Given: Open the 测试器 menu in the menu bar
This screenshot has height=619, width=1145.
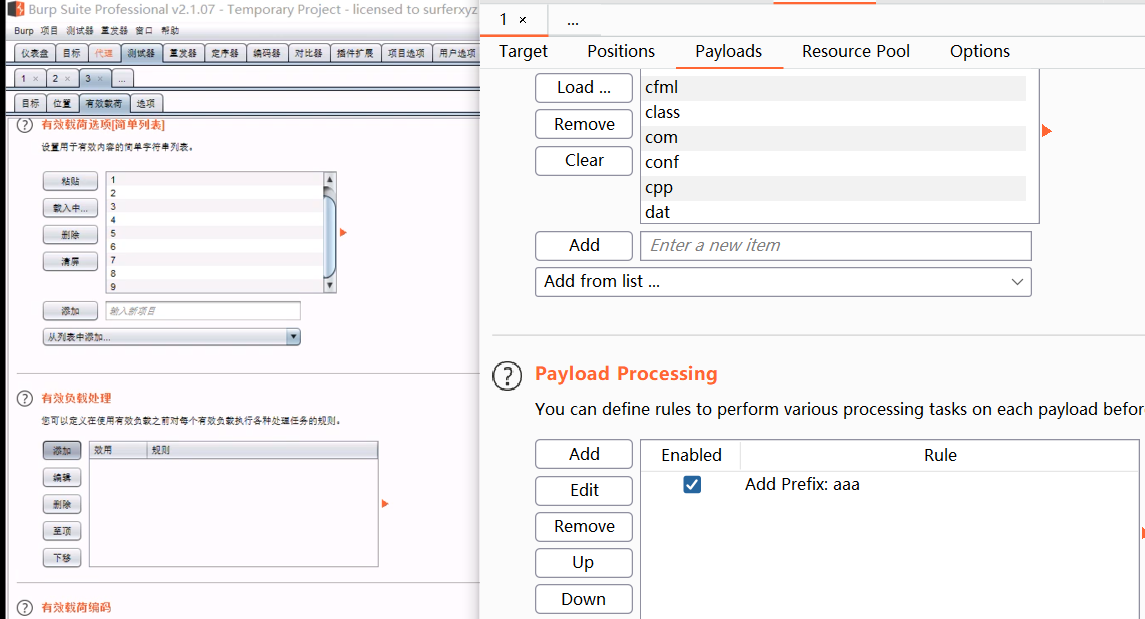Looking at the screenshot, I should (80, 31).
